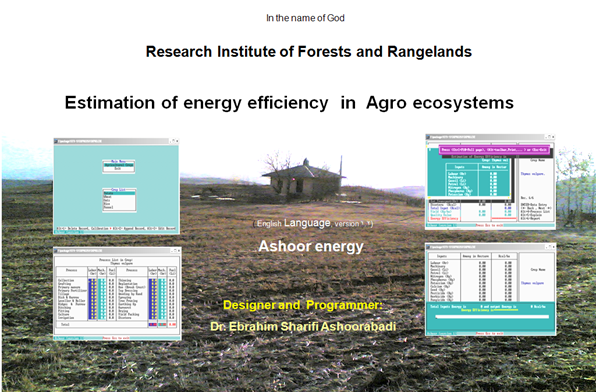Image resolution: width=596 pixels, height=392 pixels.
Task: Click 'Research Institute of Forests and Rangelands' title
Action: coord(309,52)
